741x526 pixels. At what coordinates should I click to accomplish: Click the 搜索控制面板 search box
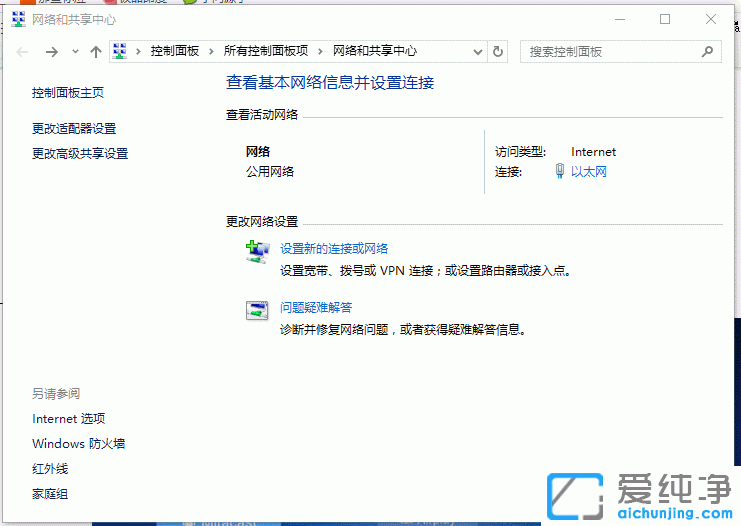click(x=610, y=52)
